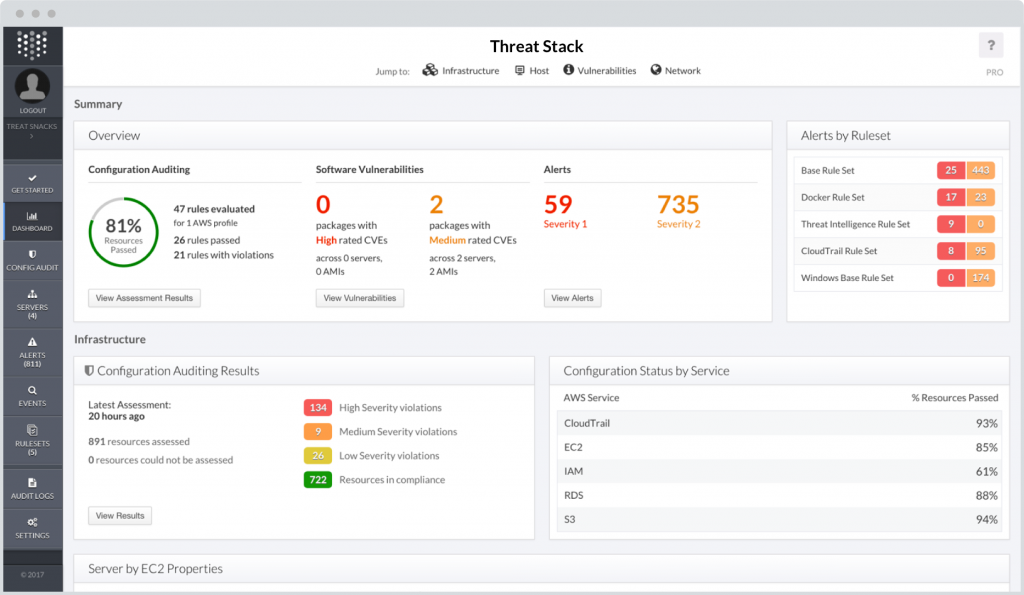Open the Dashboard from the sidebar

[x=32, y=220]
